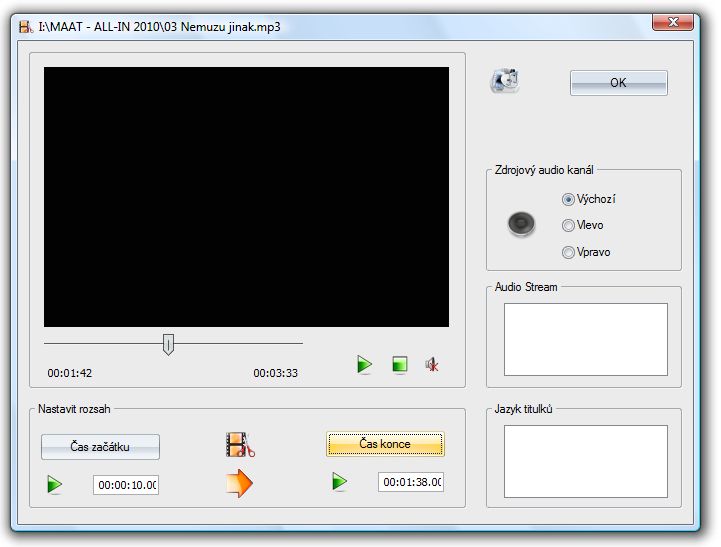Click the application icon in the title bar
Viewport: 721px width, 547px height.
click(26, 27)
